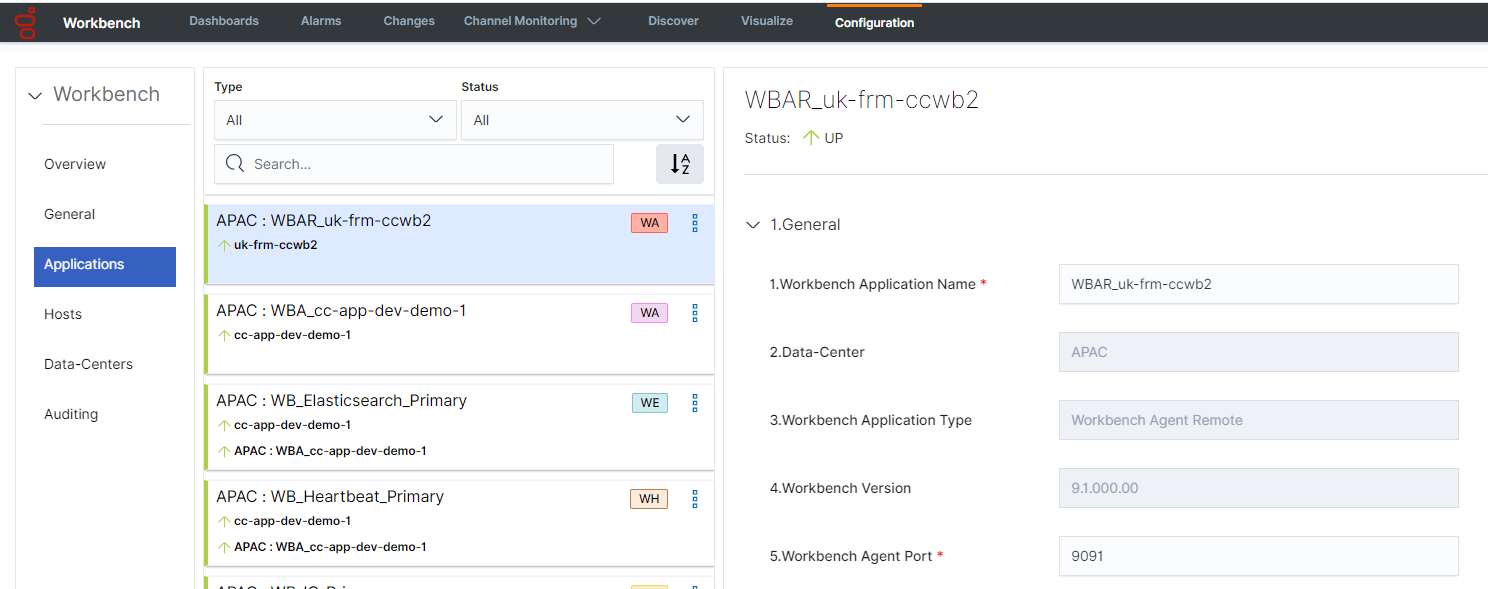The image size is (1488, 589).
Task: Open kebab menu for WB_Elasticsearch_Primary
Action: coord(695,403)
